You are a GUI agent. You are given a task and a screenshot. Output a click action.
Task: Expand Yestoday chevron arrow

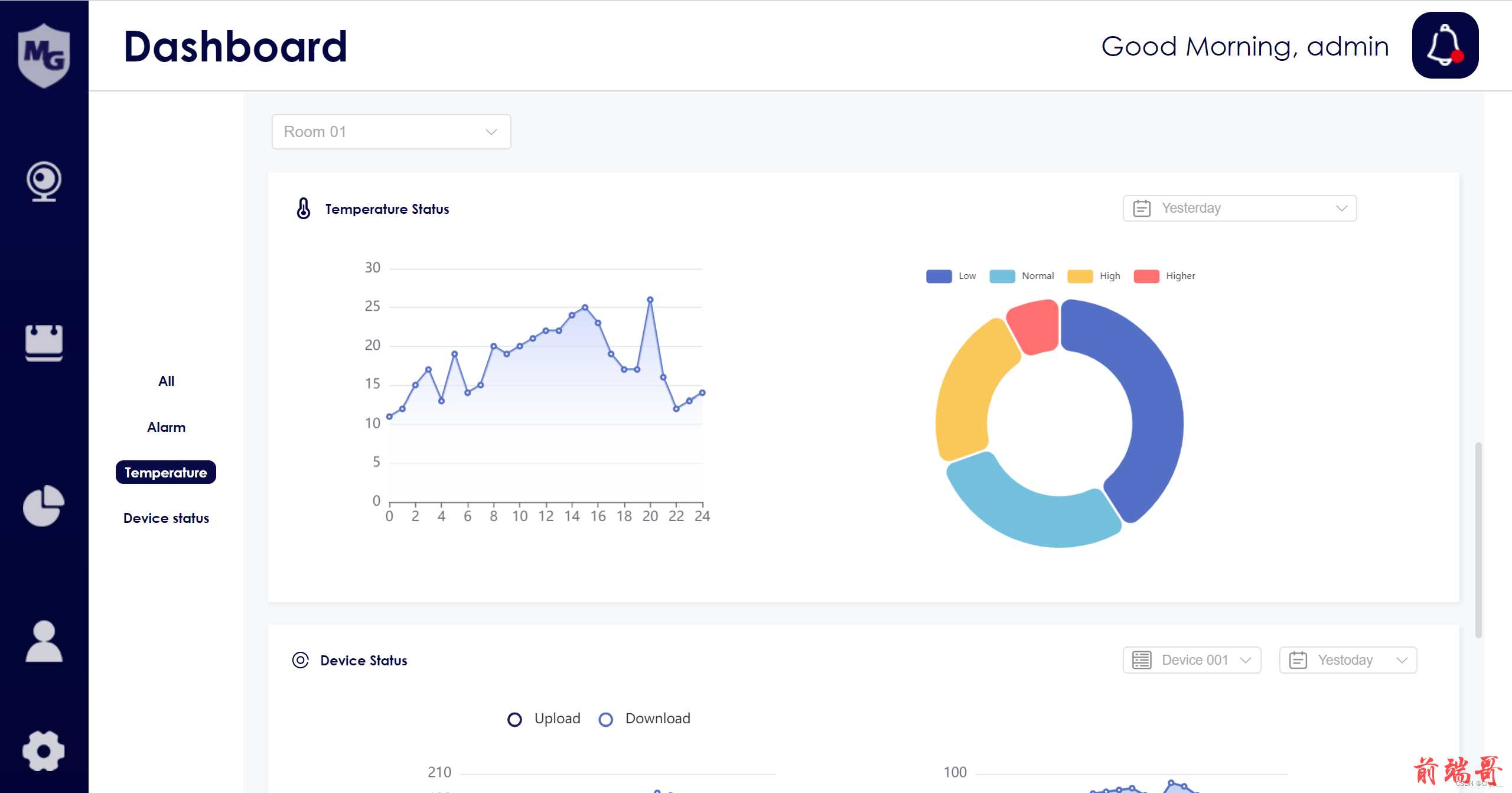(1402, 660)
